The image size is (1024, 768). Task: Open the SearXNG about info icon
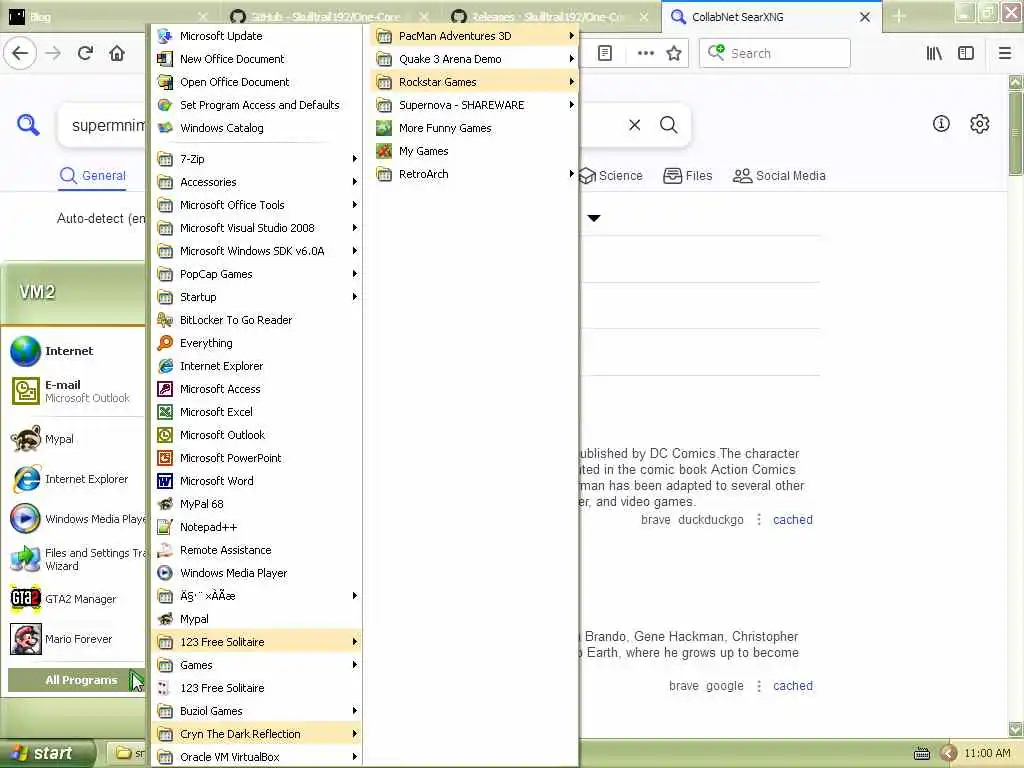pyautogui.click(x=941, y=124)
